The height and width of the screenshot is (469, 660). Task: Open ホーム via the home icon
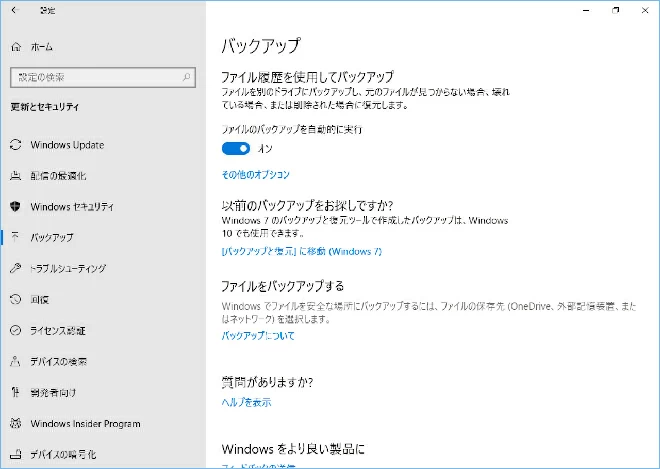click(15, 47)
